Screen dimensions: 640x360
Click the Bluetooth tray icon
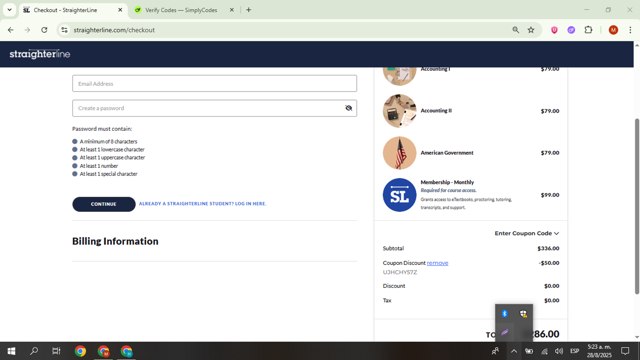tap(504, 313)
